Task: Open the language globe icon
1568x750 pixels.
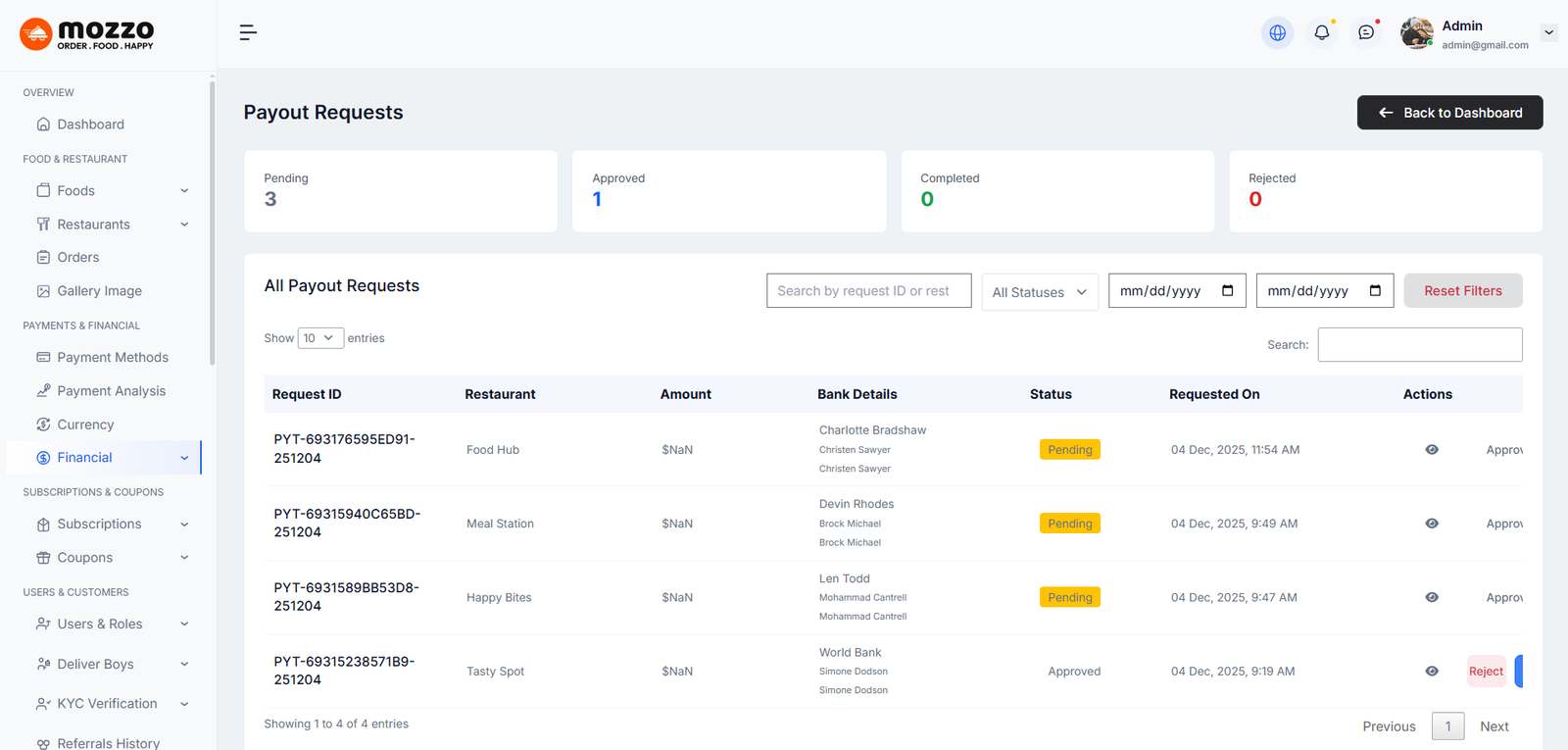Action: (x=1277, y=32)
